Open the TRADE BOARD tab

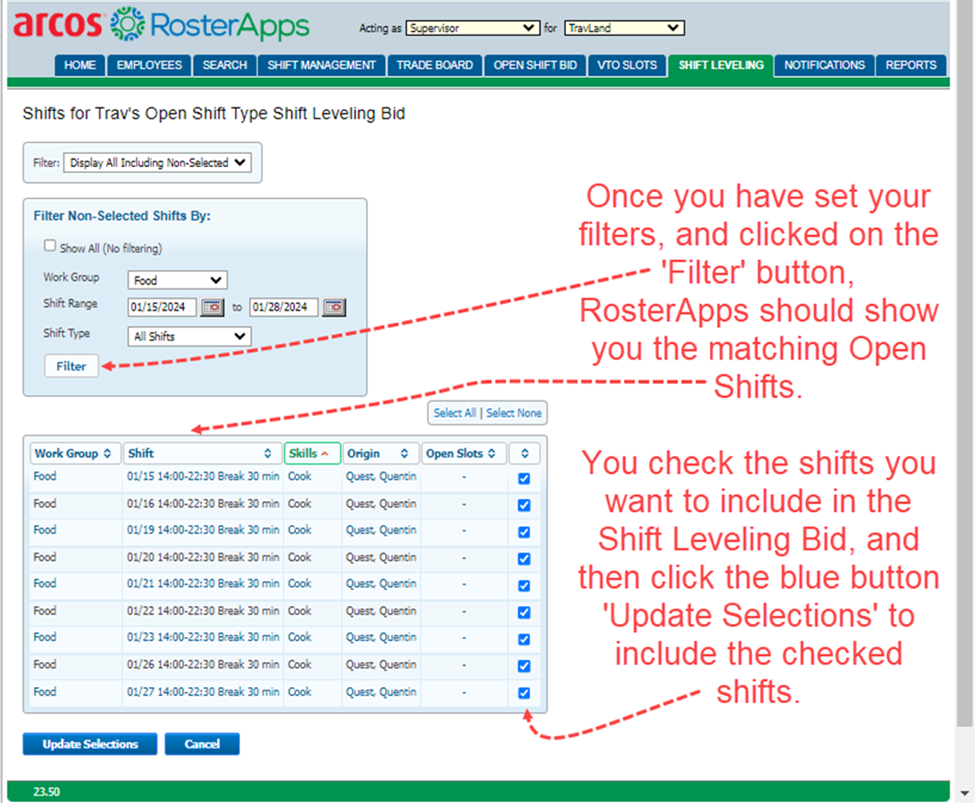click(x=434, y=64)
